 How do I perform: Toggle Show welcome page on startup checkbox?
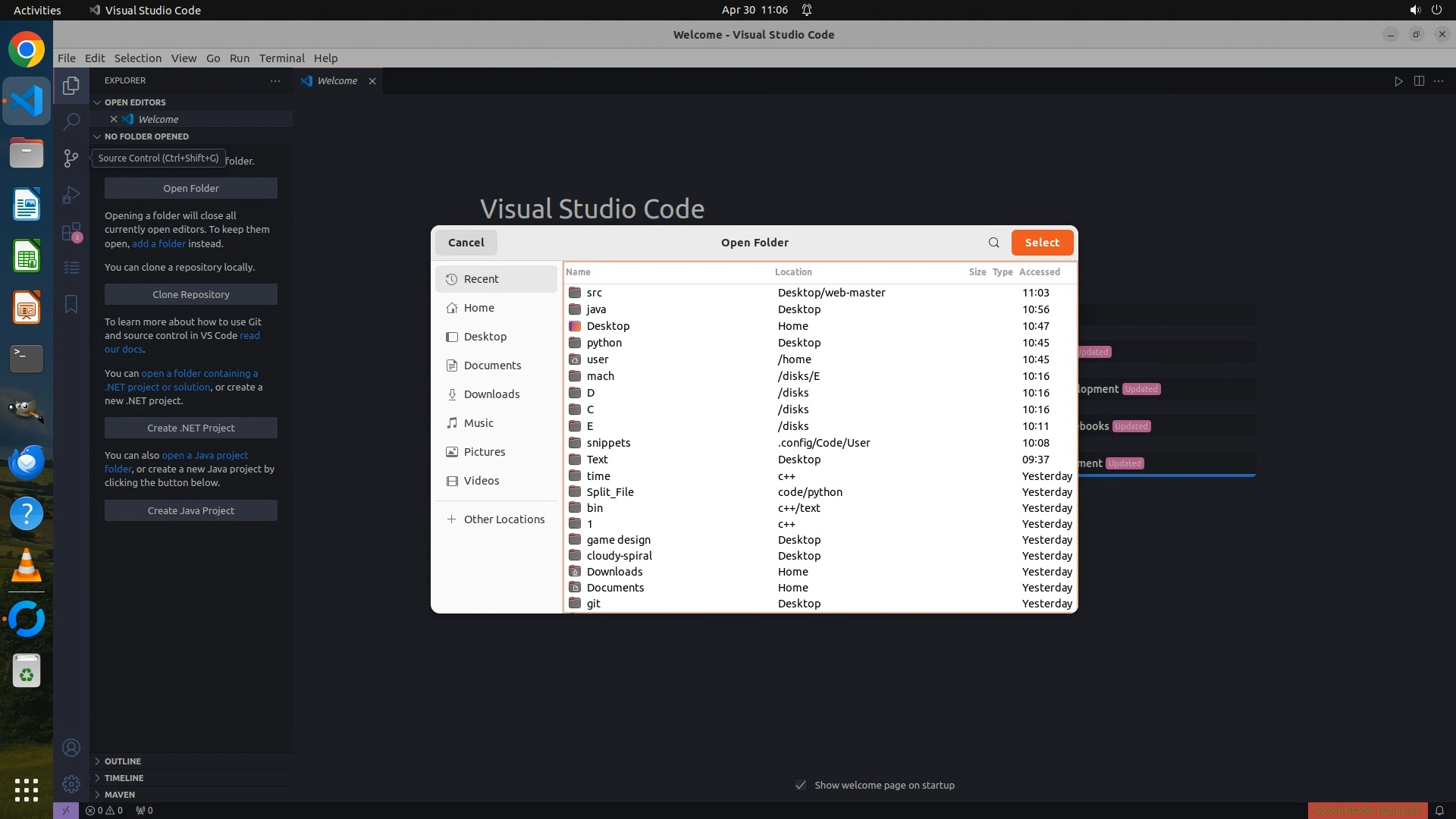pyautogui.click(x=801, y=785)
